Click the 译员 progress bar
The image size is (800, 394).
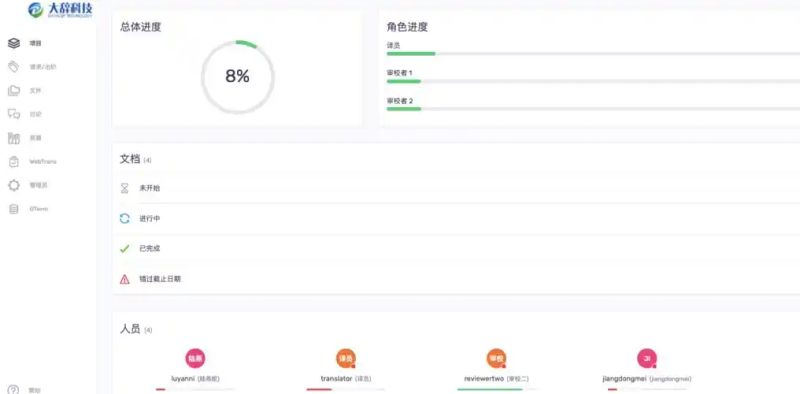[x=593, y=54]
